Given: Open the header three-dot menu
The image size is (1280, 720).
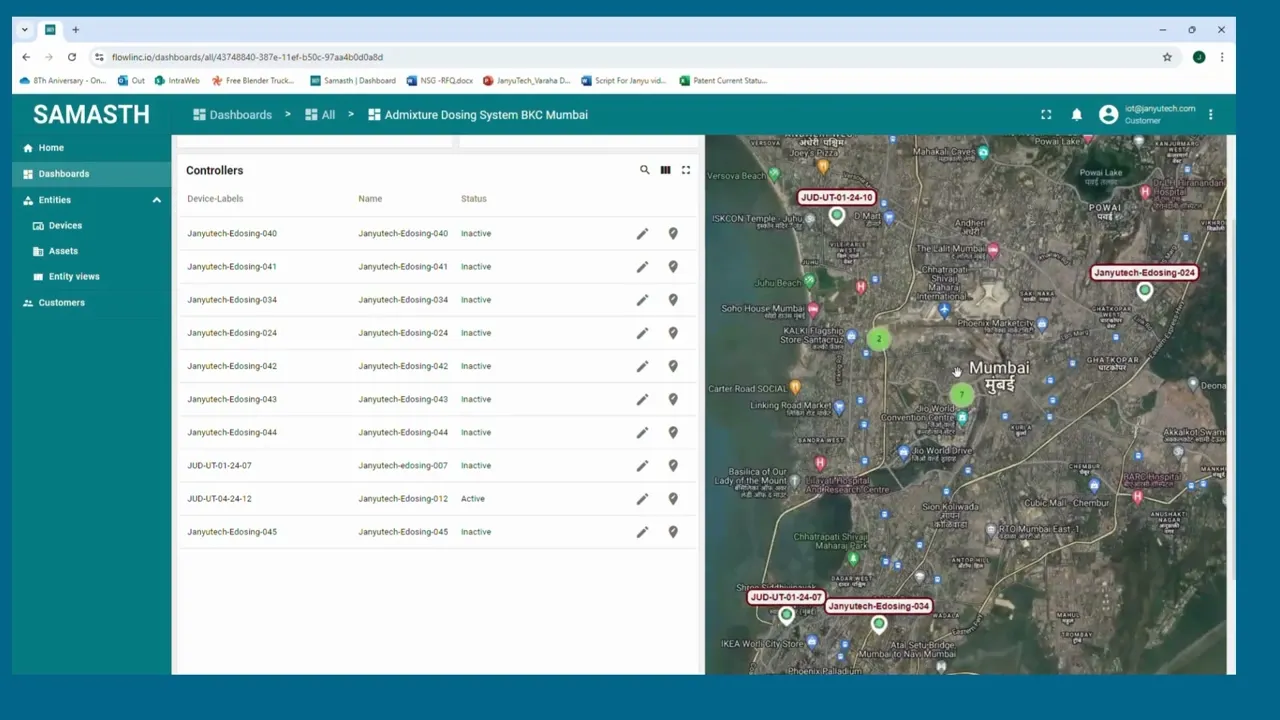Looking at the screenshot, I should (x=1210, y=115).
